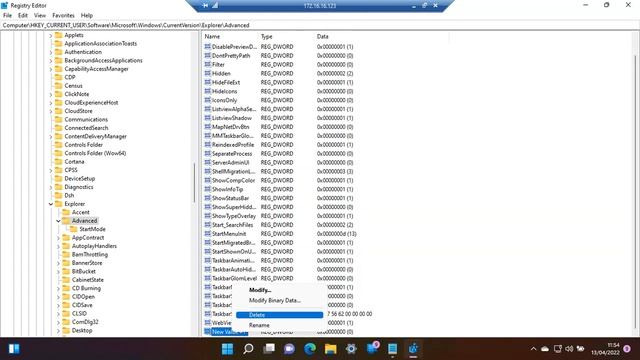
Task: Open the View menu
Action: [x=40, y=15]
